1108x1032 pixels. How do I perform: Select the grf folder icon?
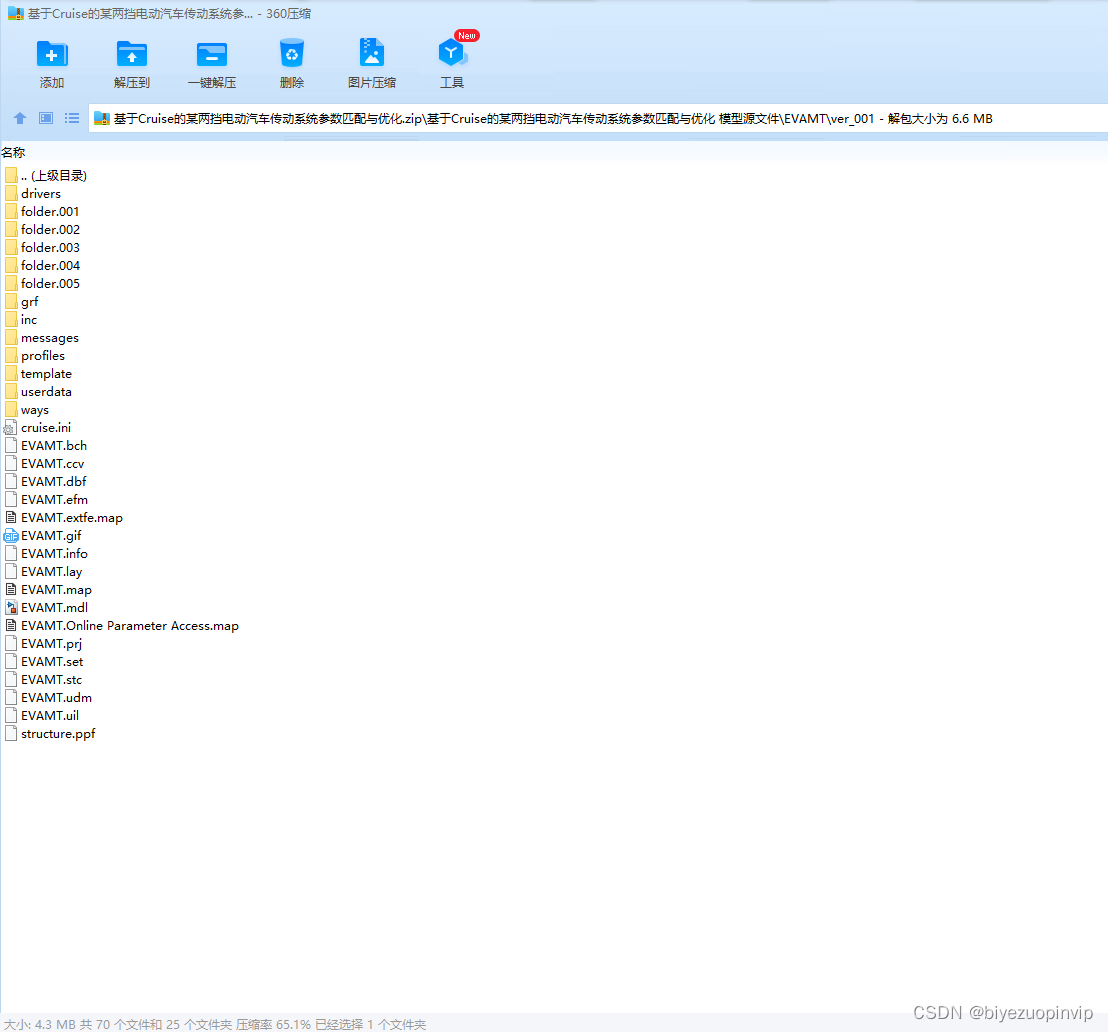tap(11, 302)
